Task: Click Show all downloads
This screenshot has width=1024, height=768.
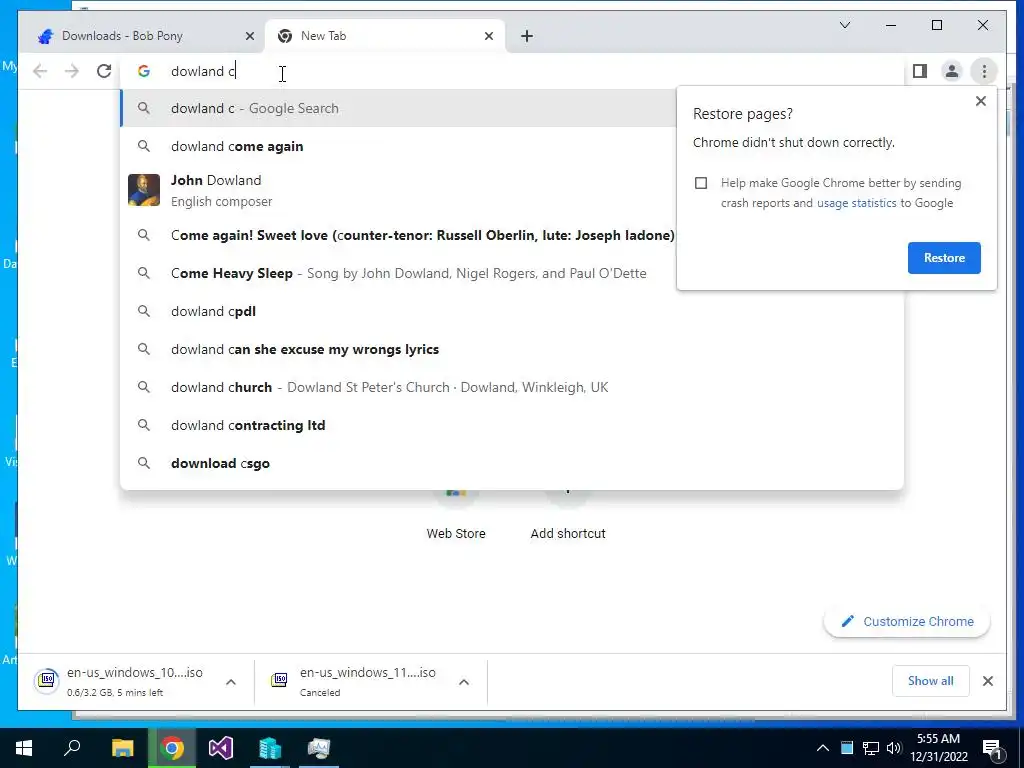Action: coord(930,681)
